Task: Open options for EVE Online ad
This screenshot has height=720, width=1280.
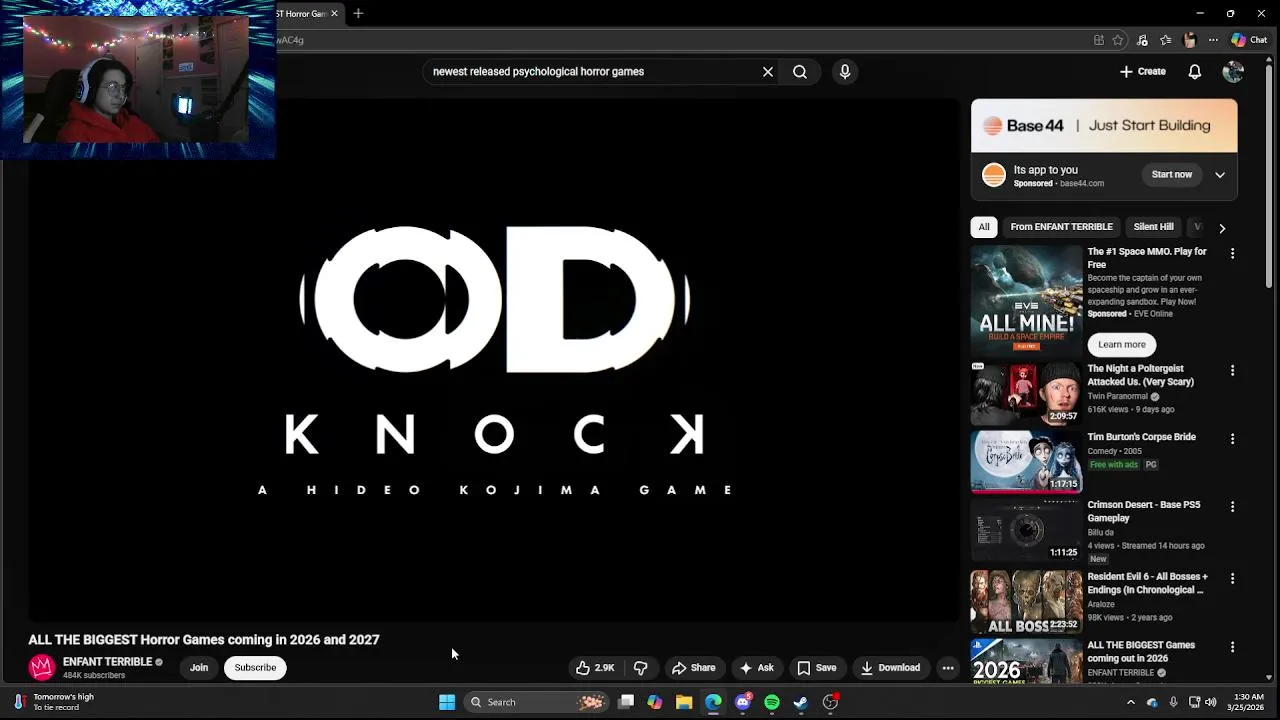Action: click(1232, 253)
